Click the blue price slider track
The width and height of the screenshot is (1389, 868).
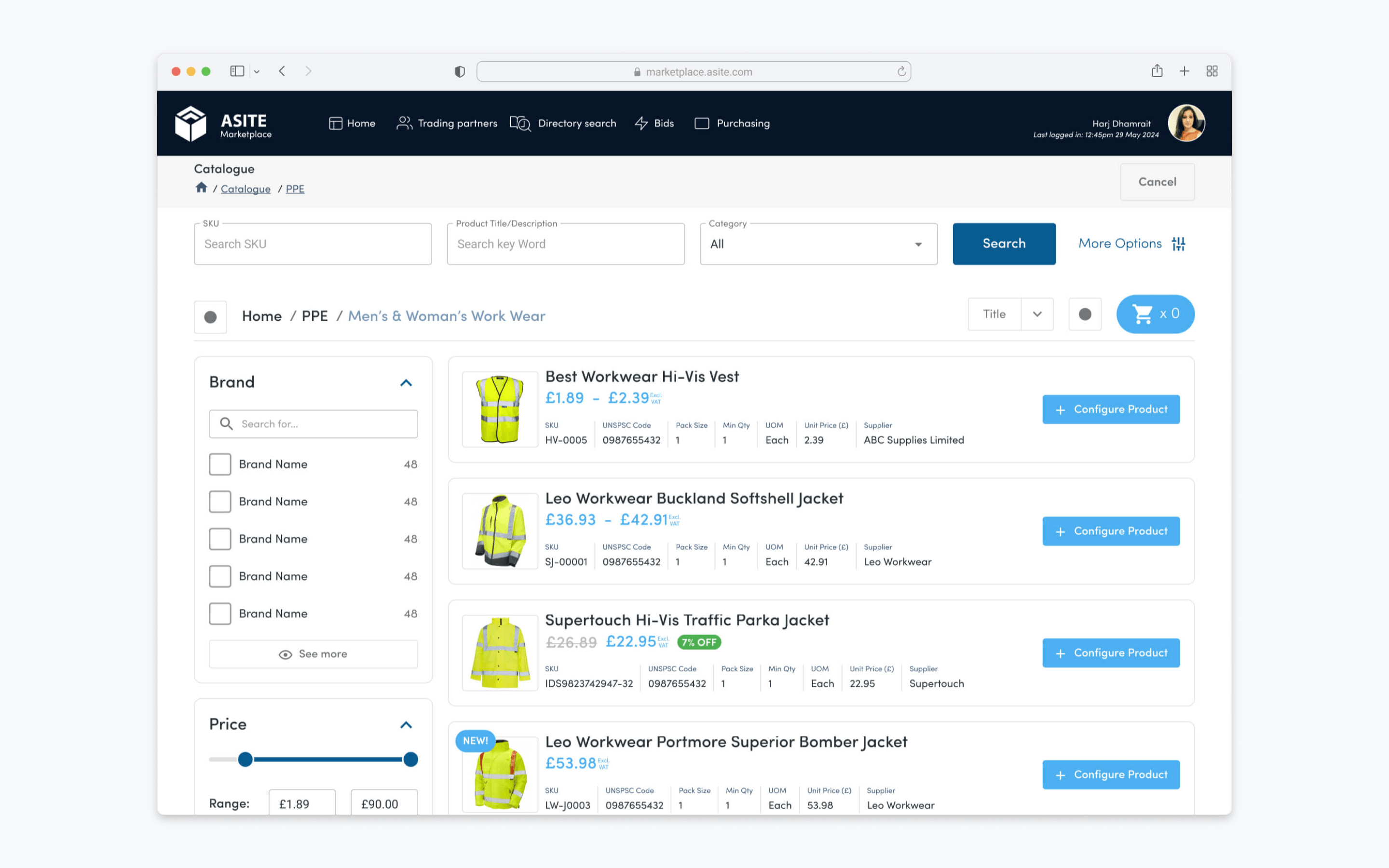[328, 759]
